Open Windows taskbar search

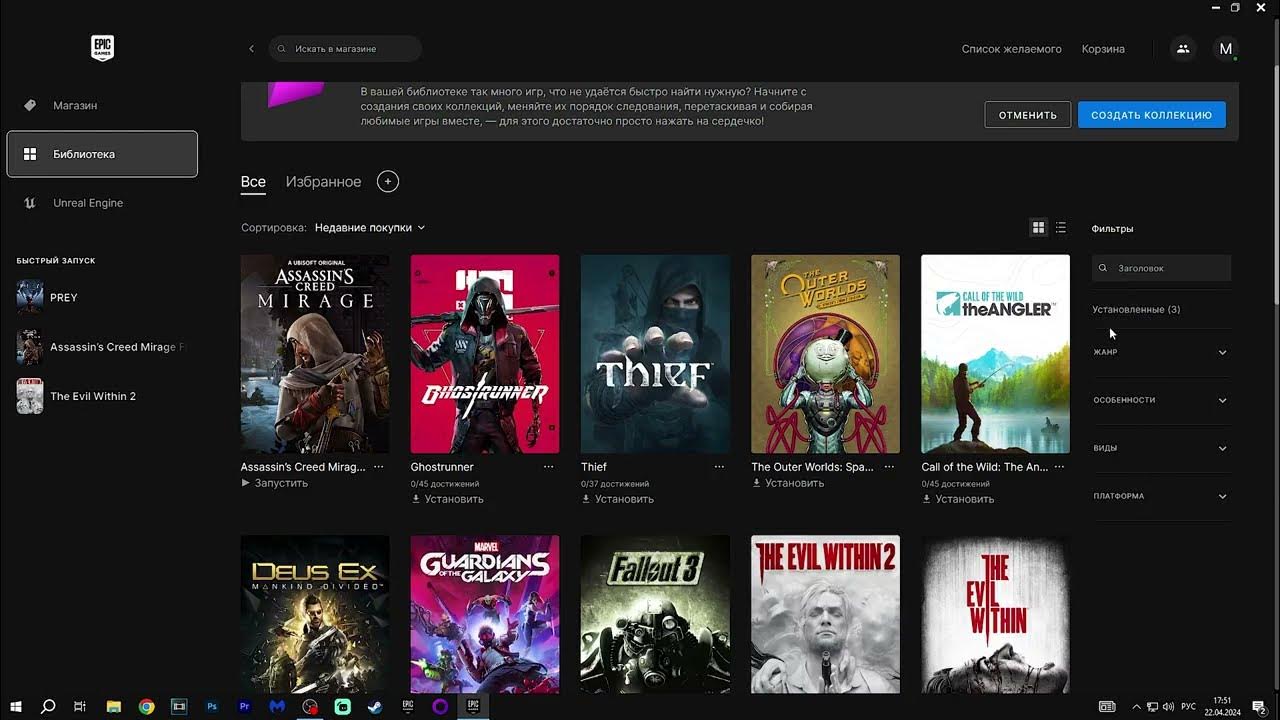47,706
